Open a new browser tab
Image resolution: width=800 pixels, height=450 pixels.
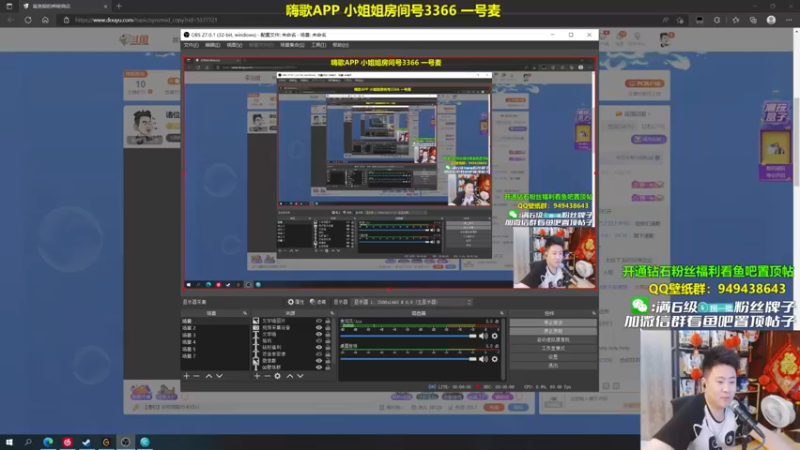[119, 6]
